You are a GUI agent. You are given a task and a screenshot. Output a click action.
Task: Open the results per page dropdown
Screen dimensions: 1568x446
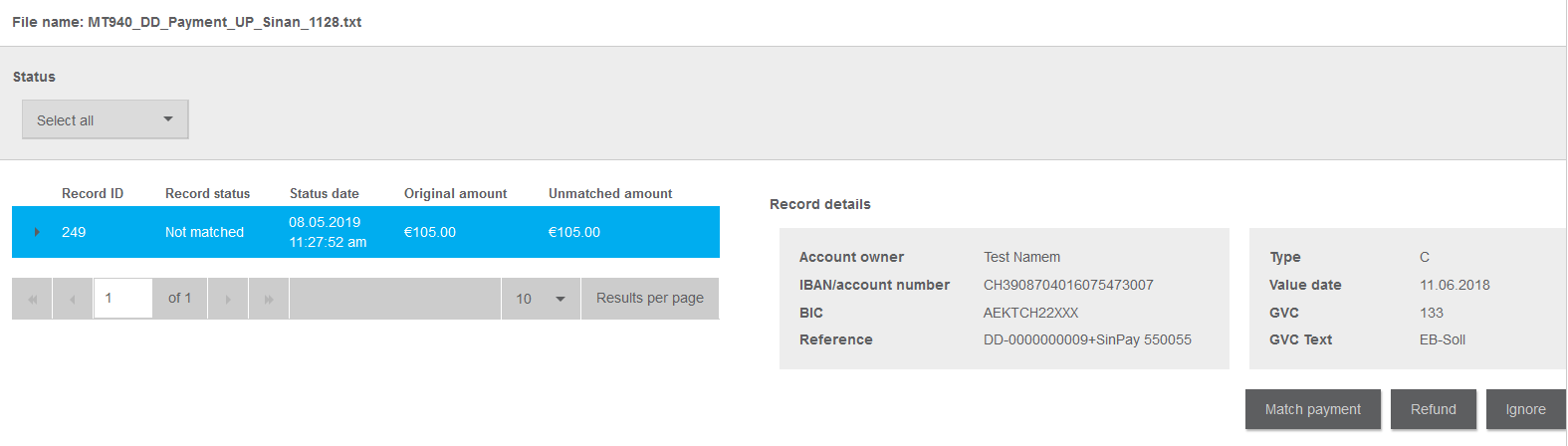pyautogui.click(x=541, y=299)
